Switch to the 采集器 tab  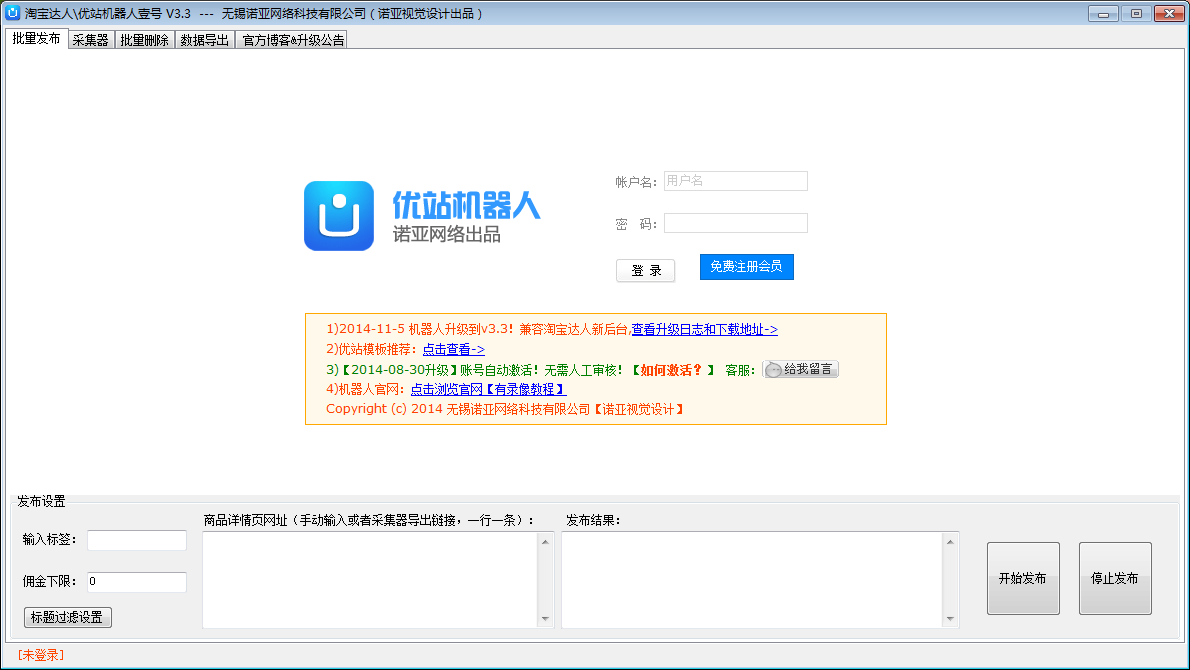tap(90, 40)
